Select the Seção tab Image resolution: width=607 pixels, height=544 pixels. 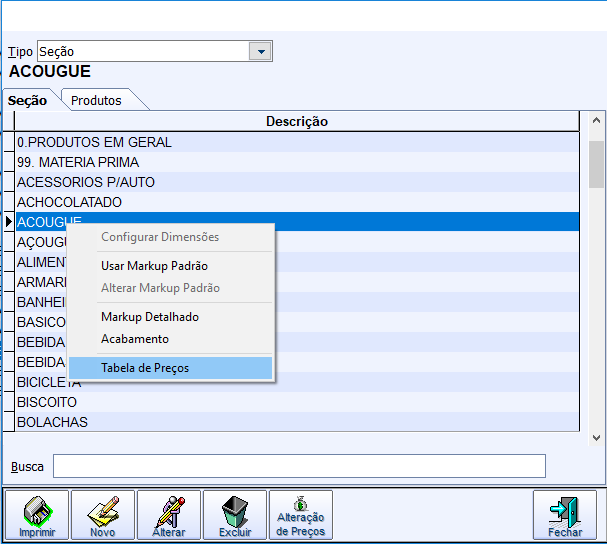(x=28, y=100)
